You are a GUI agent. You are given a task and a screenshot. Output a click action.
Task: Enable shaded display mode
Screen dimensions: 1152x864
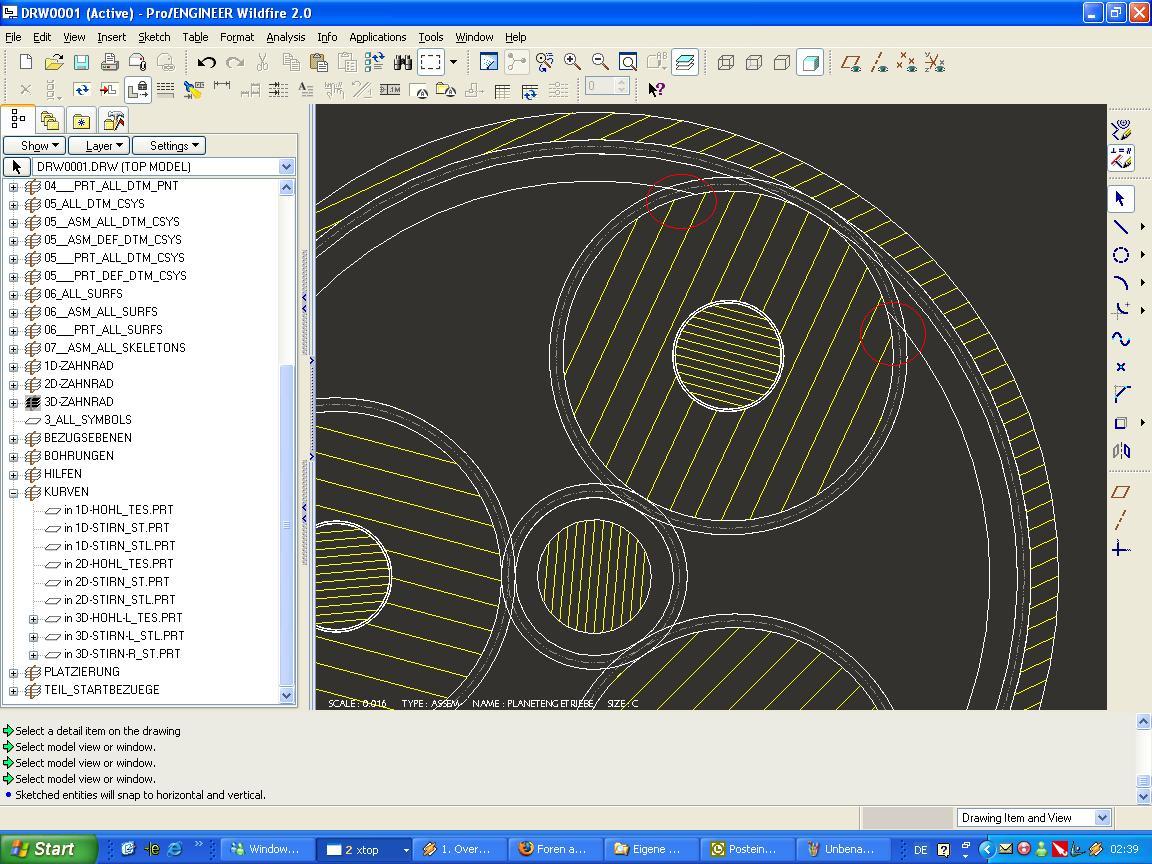click(x=810, y=62)
